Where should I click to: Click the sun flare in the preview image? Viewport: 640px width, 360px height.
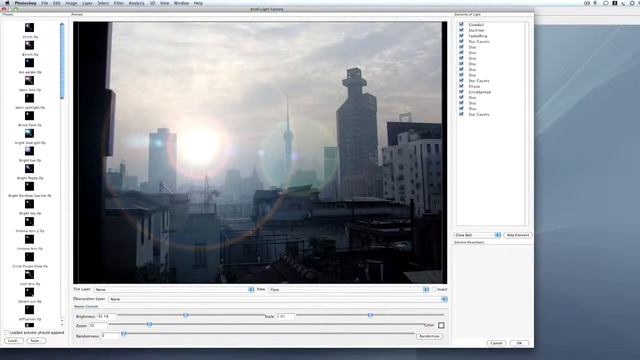coord(199,148)
